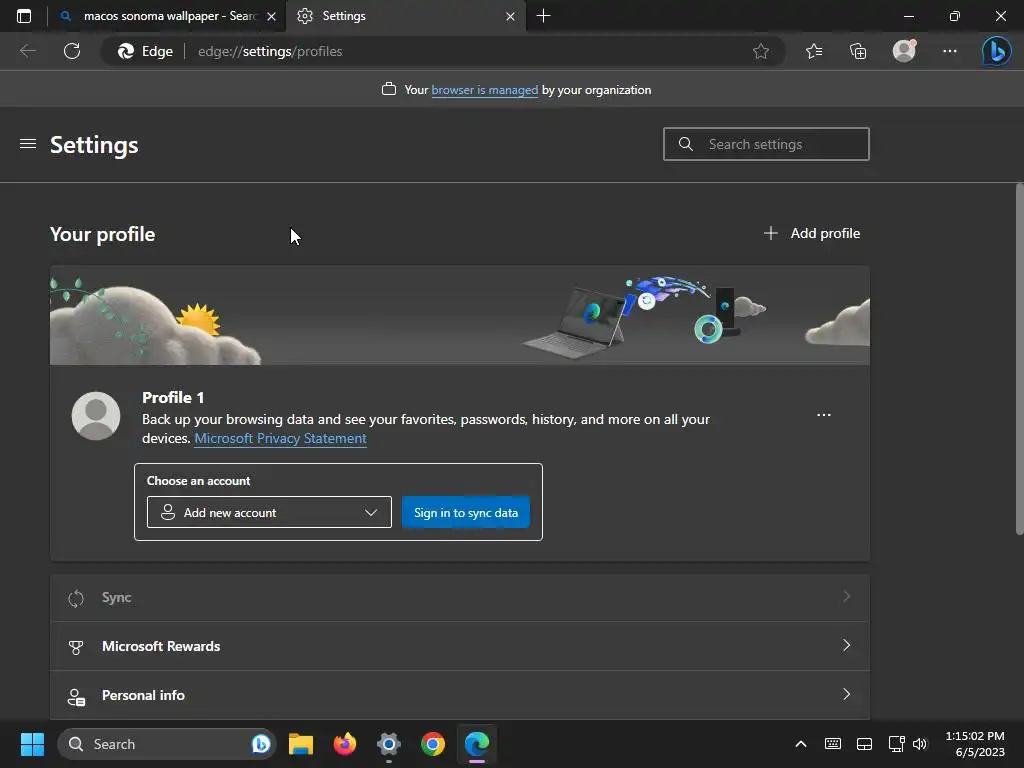The image size is (1024, 768).
Task: Open Microsoft Rewards settings row
Action: [460, 646]
